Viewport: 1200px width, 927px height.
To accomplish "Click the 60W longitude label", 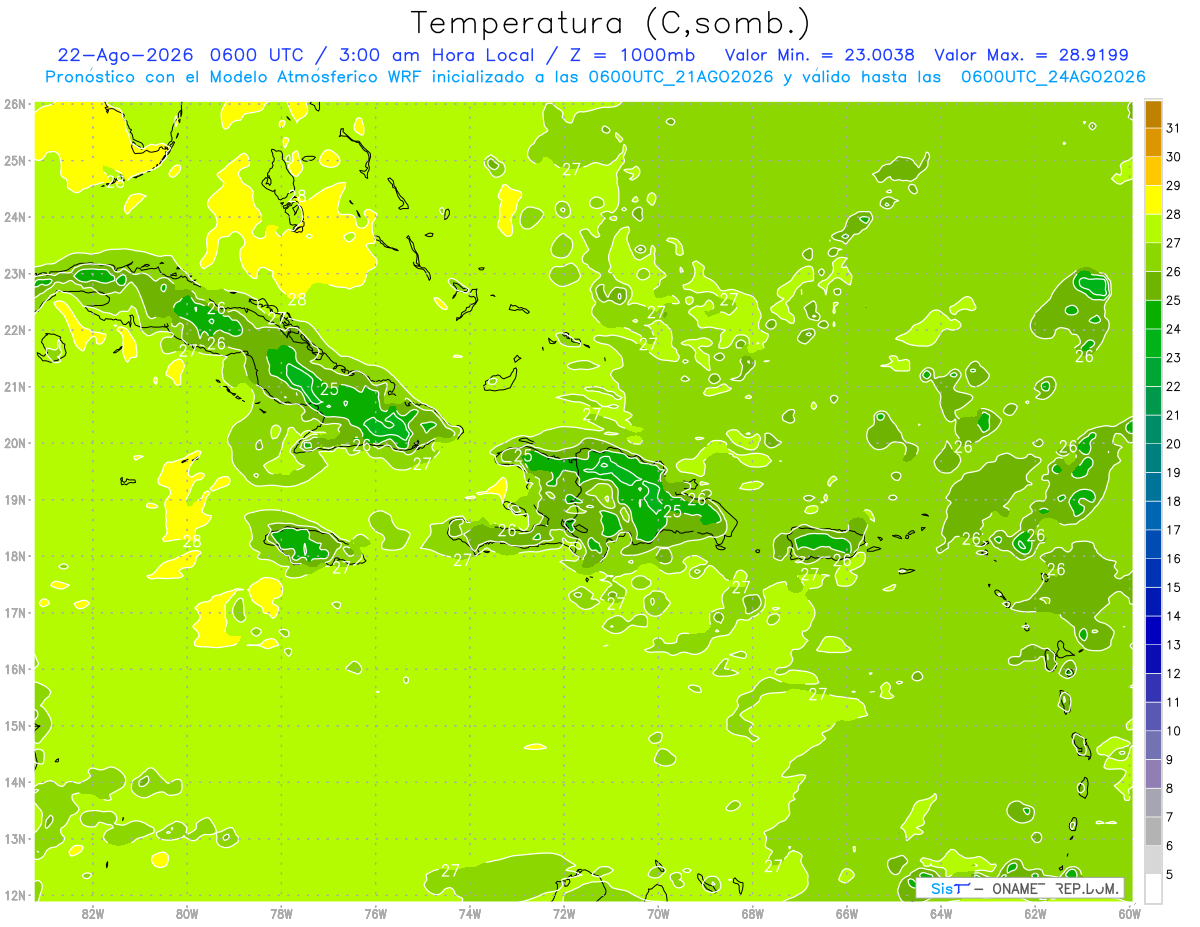I will click(1130, 913).
